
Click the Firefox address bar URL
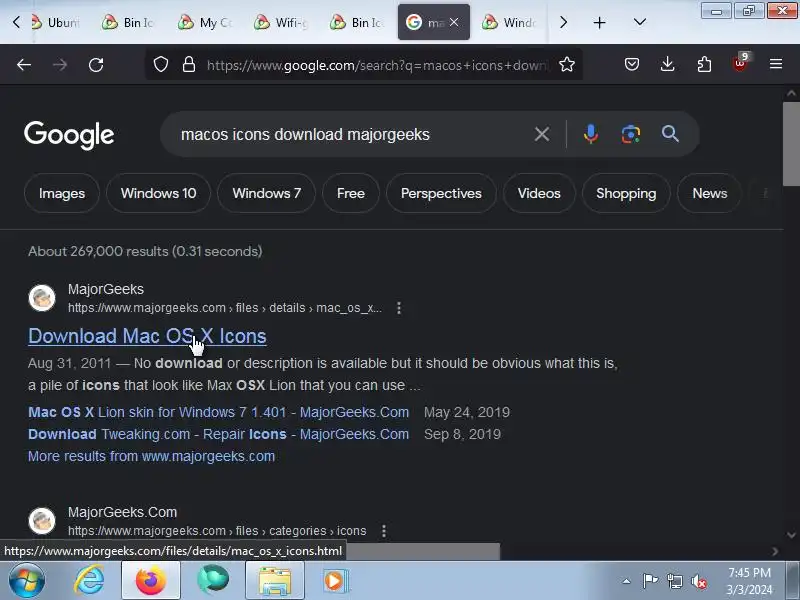point(378,65)
